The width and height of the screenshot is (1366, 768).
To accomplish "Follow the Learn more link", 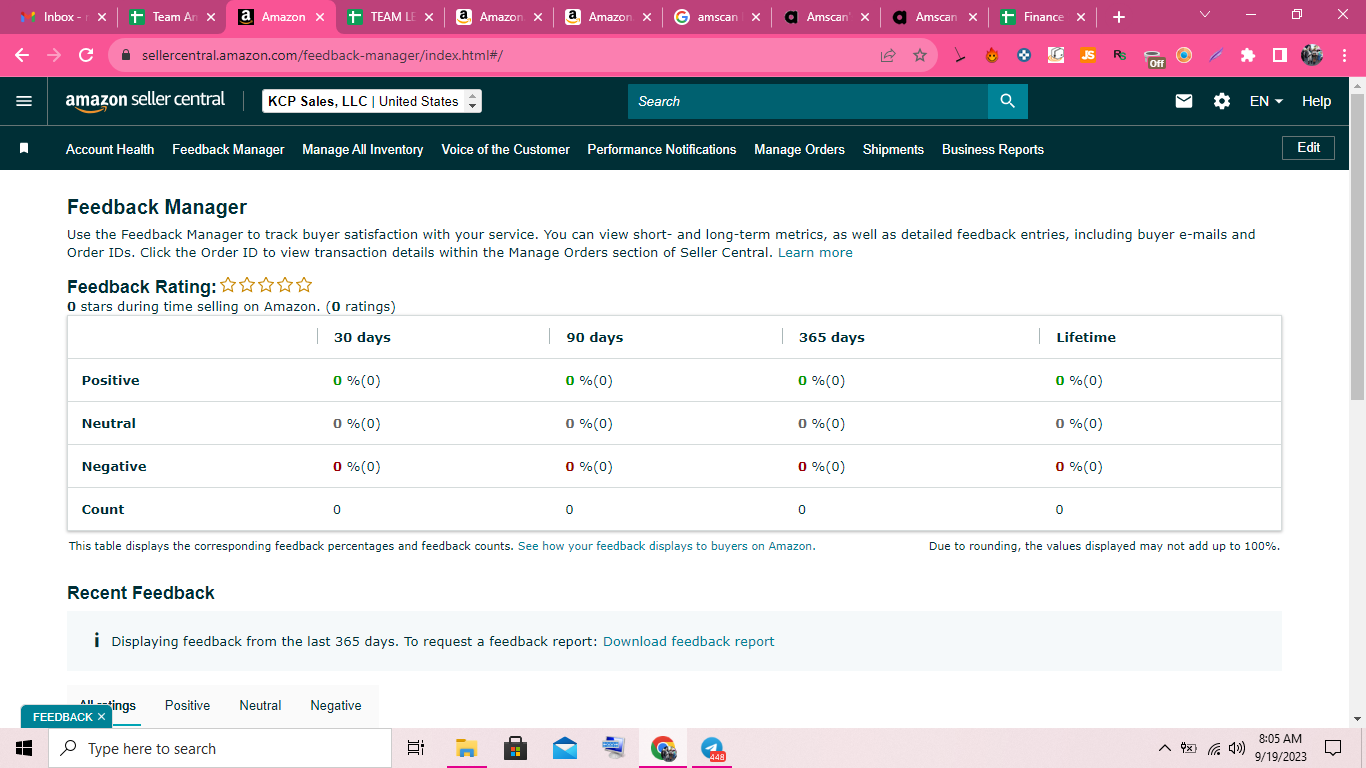I will click(815, 253).
